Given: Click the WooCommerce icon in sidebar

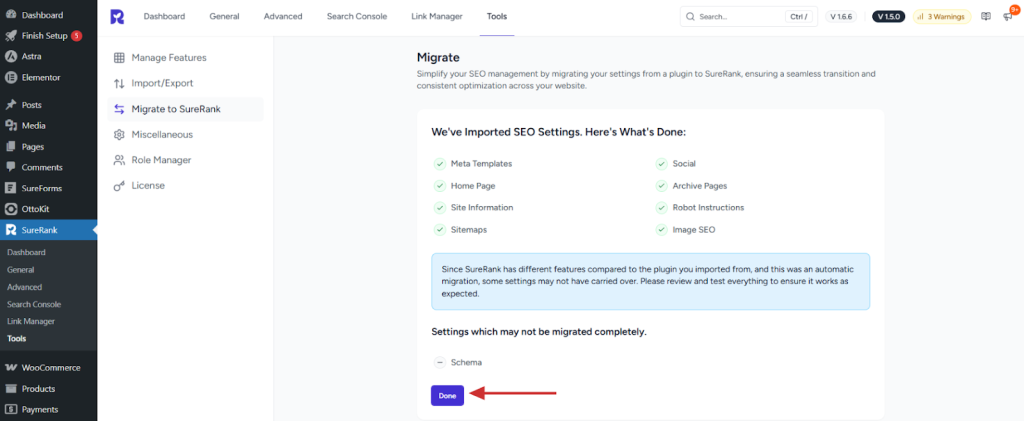Looking at the screenshot, I should (10, 367).
